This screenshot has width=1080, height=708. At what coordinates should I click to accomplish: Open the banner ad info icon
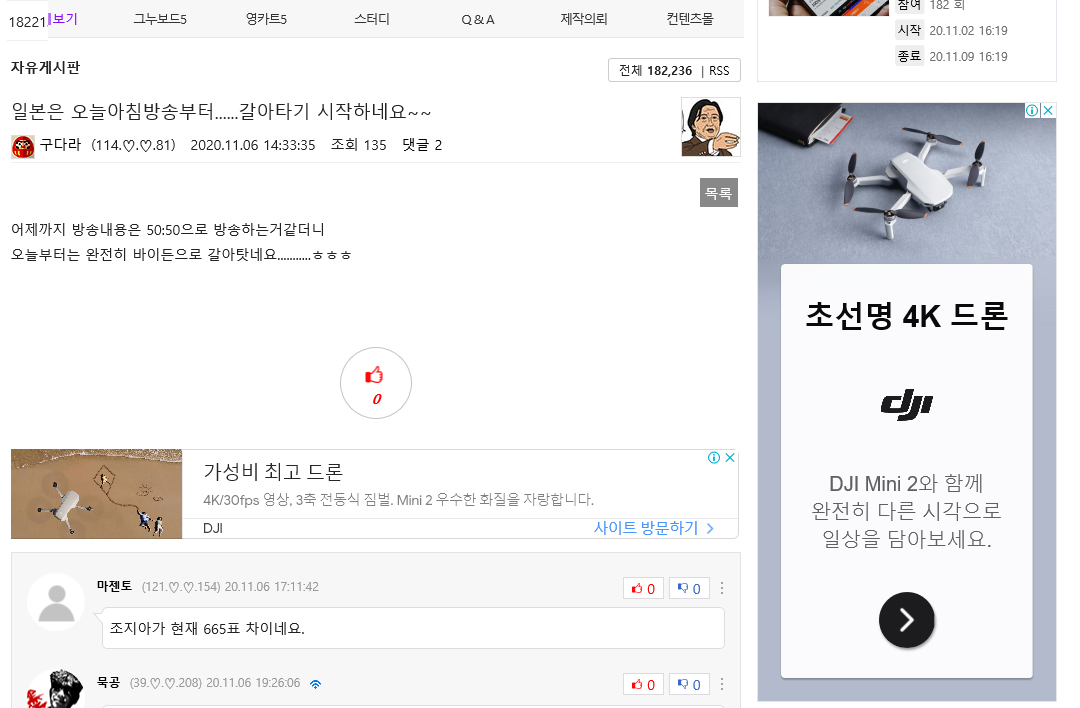[714, 457]
